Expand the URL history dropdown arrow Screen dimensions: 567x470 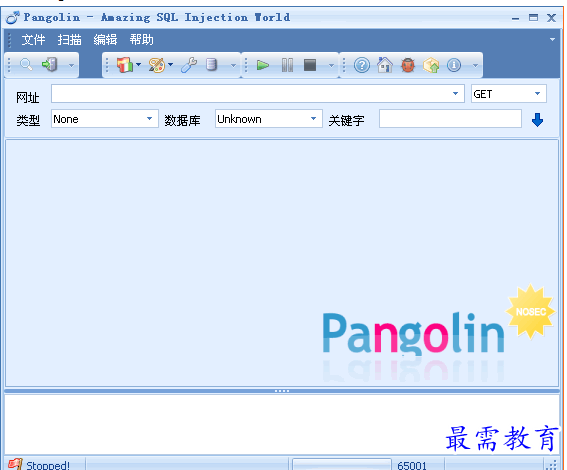456,94
